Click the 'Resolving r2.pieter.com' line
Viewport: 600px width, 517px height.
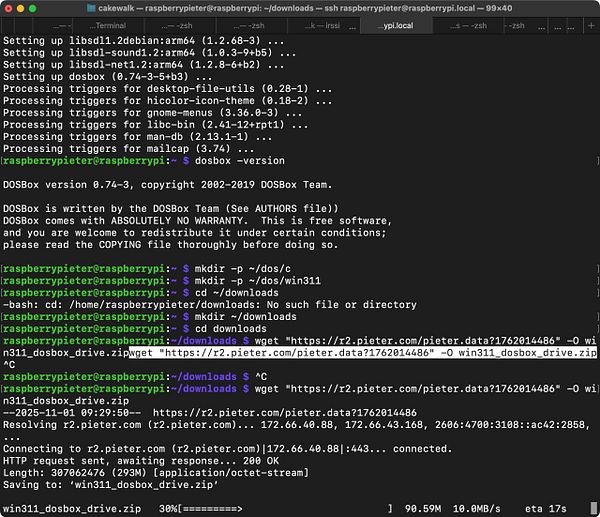click(x=297, y=425)
